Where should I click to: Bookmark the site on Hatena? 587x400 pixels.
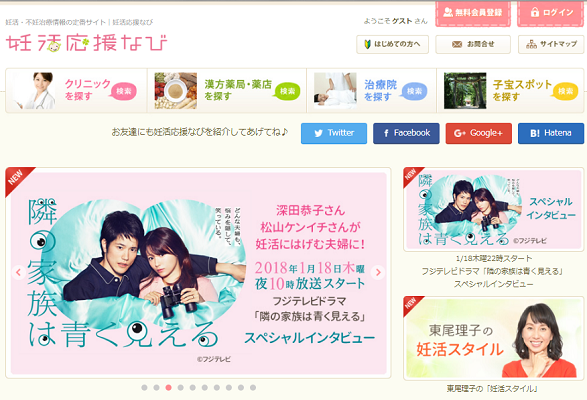[551, 133]
